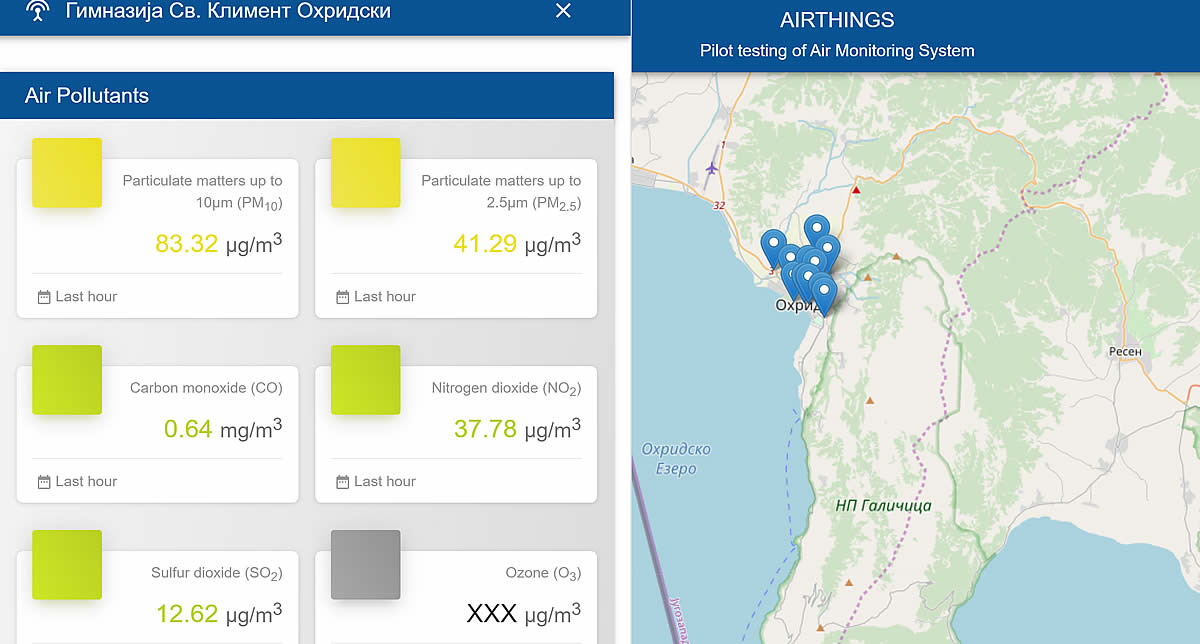Click 'Last hour' on the Nitrogen dioxide card
1200x644 pixels.
click(385, 482)
